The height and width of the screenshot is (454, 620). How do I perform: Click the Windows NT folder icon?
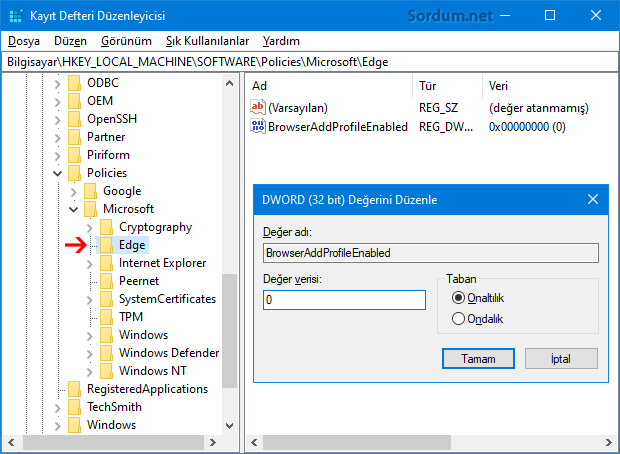click(x=106, y=371)
